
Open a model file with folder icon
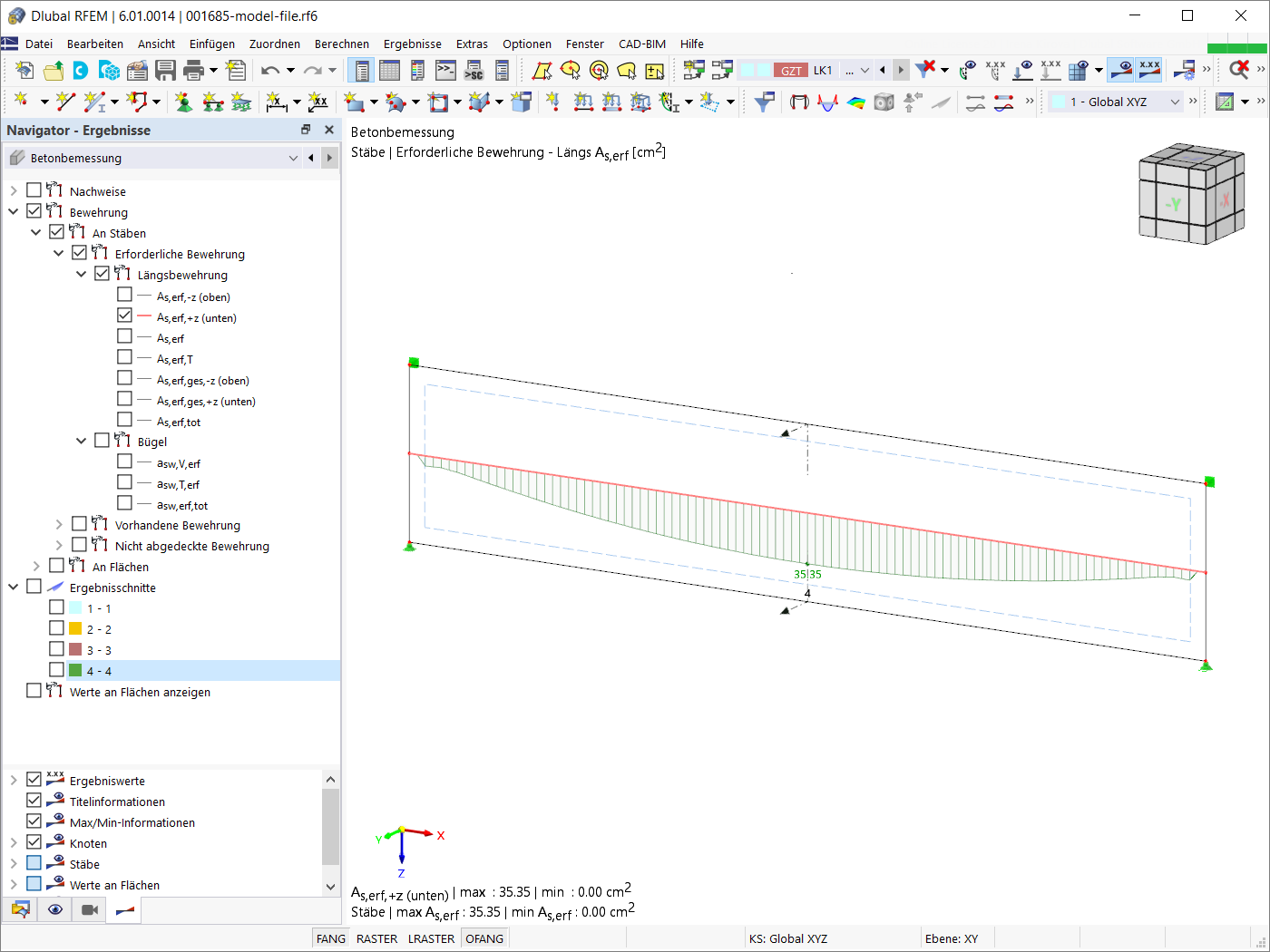pos(54,71)
